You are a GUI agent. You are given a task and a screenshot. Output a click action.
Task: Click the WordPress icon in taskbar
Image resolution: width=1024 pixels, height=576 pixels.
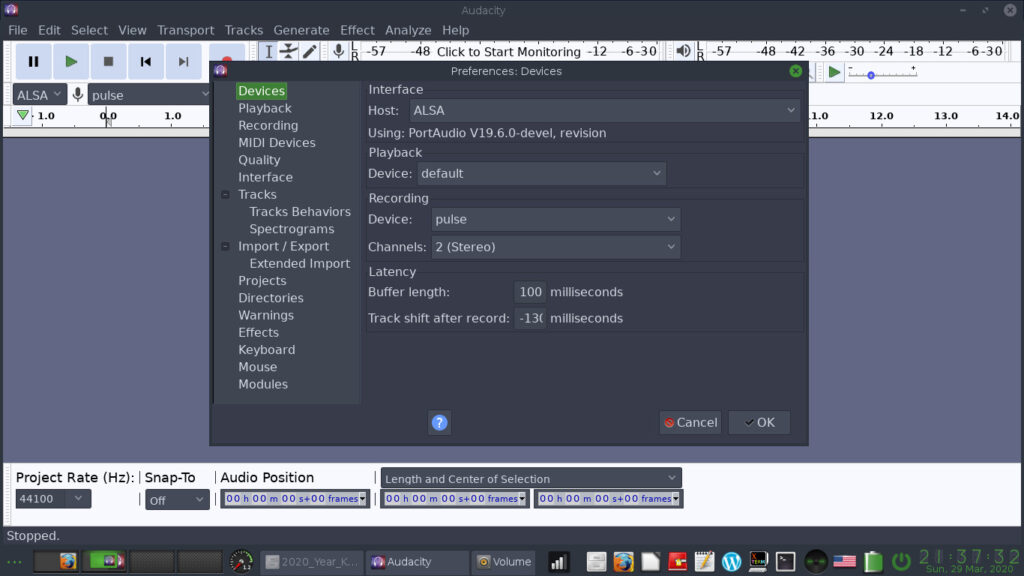tap(731, 562)
